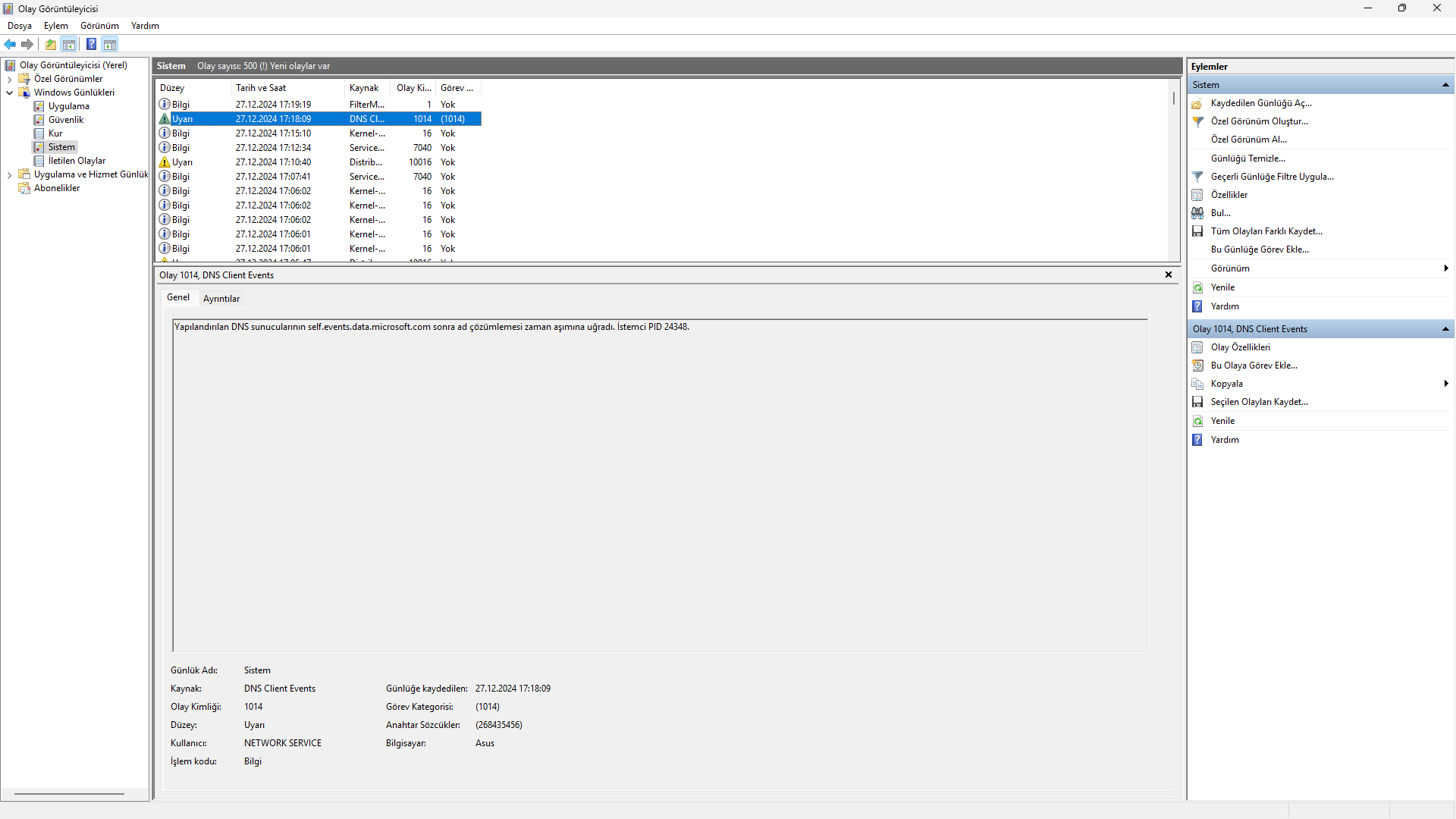
Task: Sort by the Düzey column header
Action: coord(193,88)
